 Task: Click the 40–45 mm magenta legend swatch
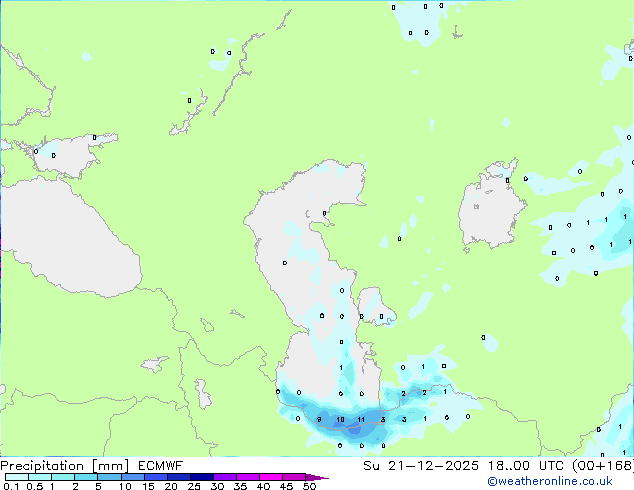pos(271,477)
